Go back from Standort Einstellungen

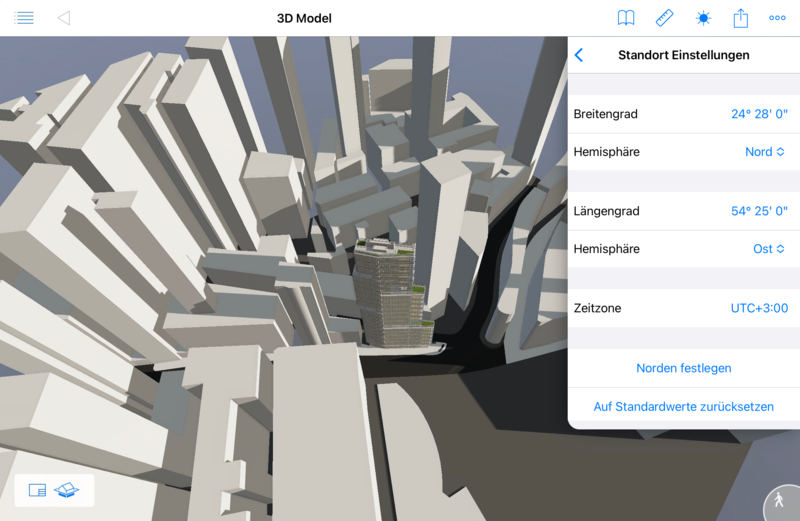579,55
